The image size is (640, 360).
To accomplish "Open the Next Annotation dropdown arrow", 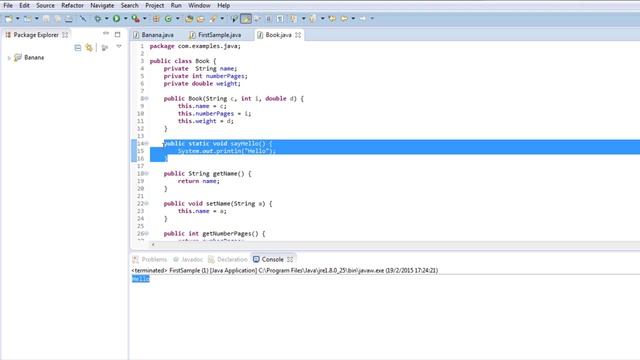I will pyautogui.click(x=303, y=19).
